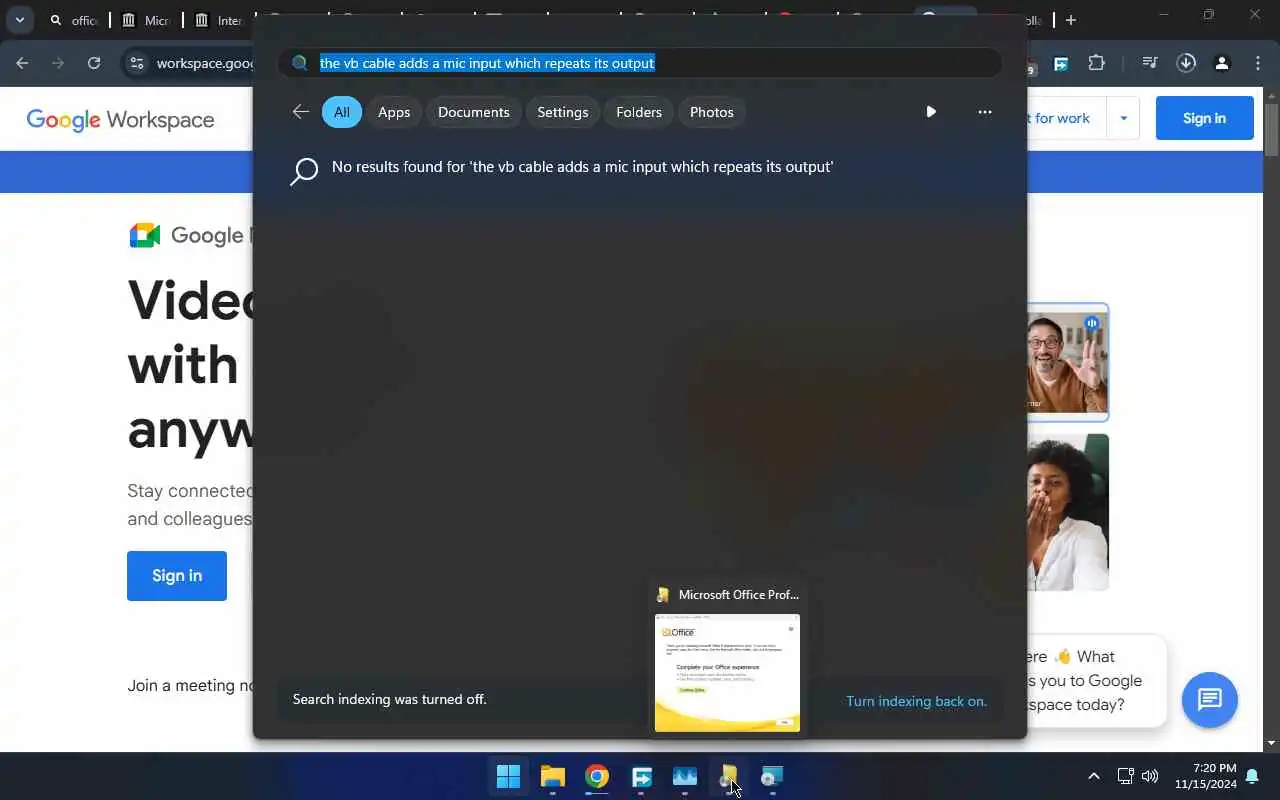Viewport: 1280px width, 800px height.
Task: Open the Chrome extensions puzzle icon
Action: 1097,63
